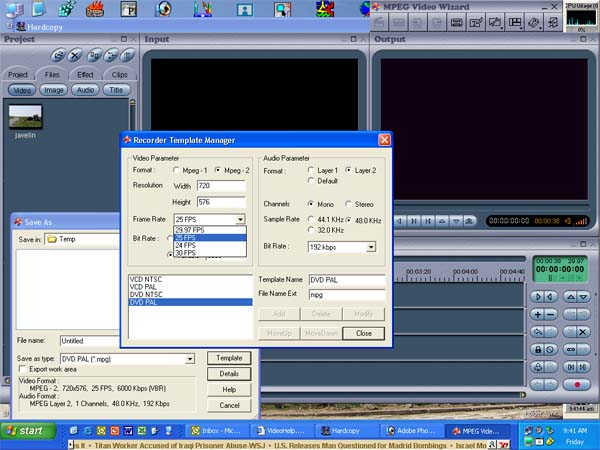The image size is (600, 450).
Task: Click Close in Recorder Template Manager
Action: (x=364, y=333)
